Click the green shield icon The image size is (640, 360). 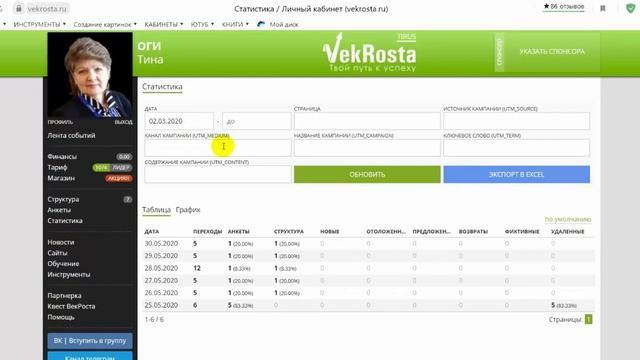click(x=631, y=8)
